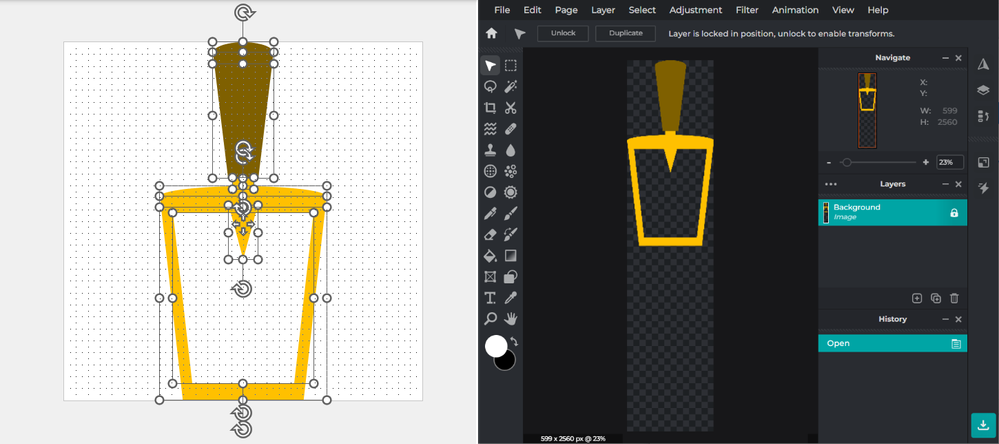The height and width of the screenshot is (444, 999).
Task: Click the zoom percentage field
Action: (x=949, y=162)
